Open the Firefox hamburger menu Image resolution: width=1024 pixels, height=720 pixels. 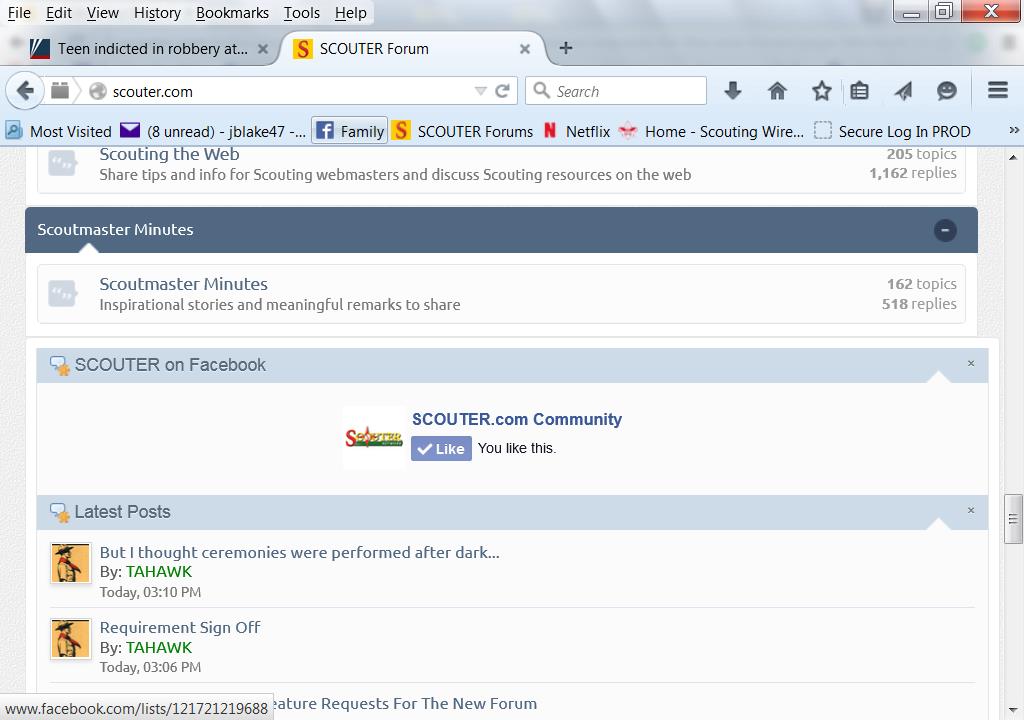pos(997,91)
